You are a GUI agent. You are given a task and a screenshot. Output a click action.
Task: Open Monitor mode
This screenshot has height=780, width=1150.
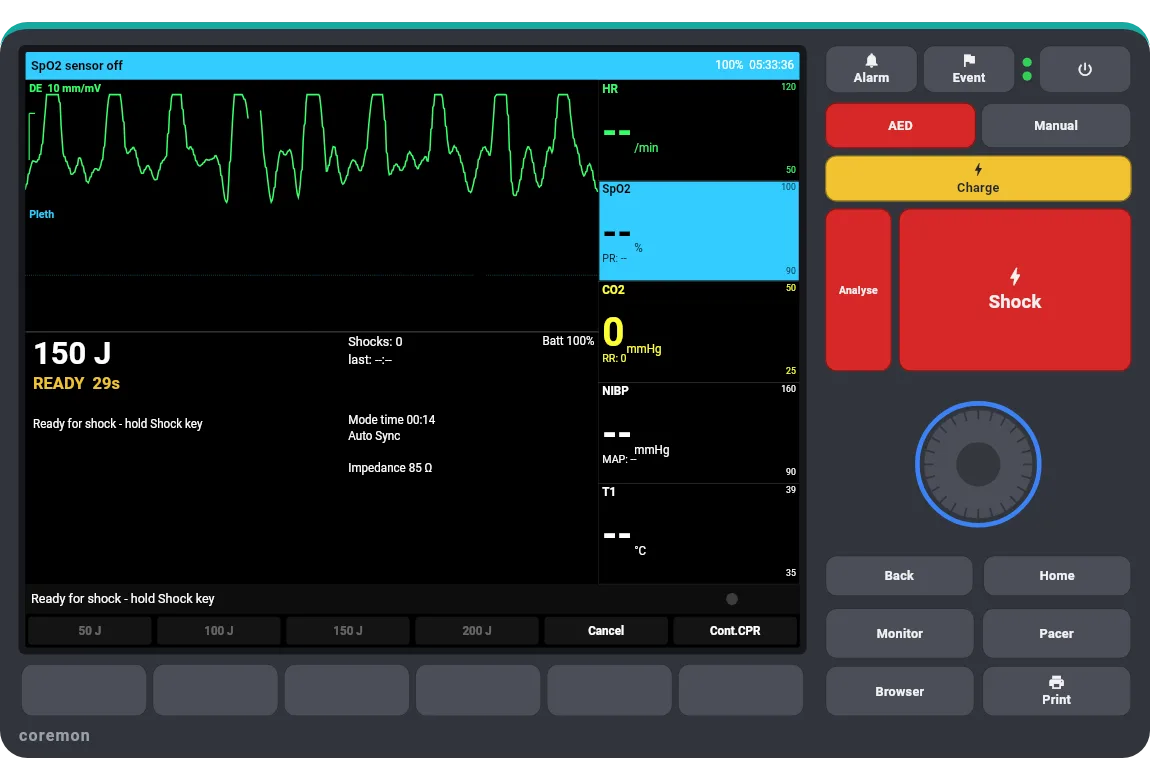[899, 633]
